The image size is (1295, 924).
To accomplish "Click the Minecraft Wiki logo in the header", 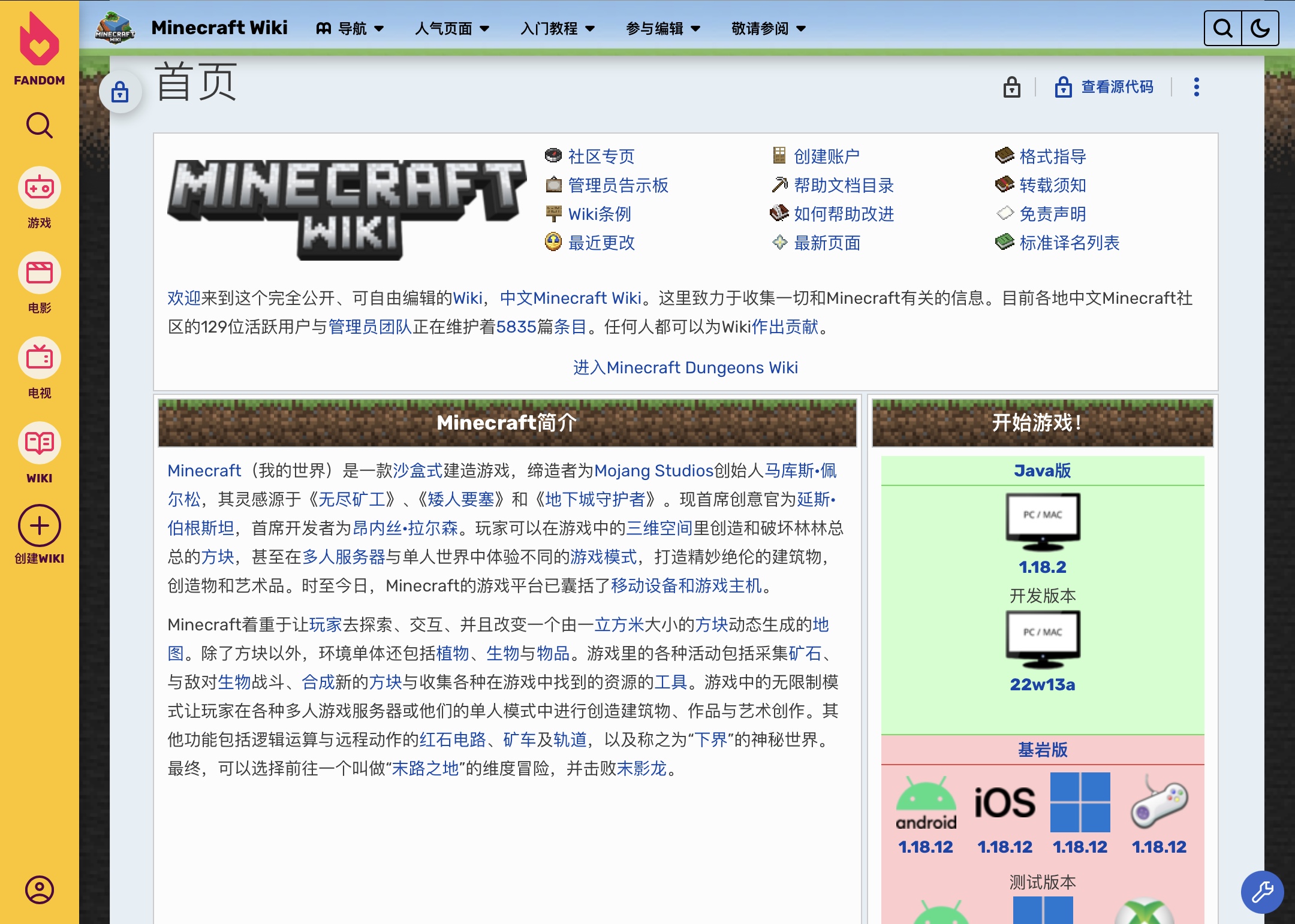I will click(115, 28).
